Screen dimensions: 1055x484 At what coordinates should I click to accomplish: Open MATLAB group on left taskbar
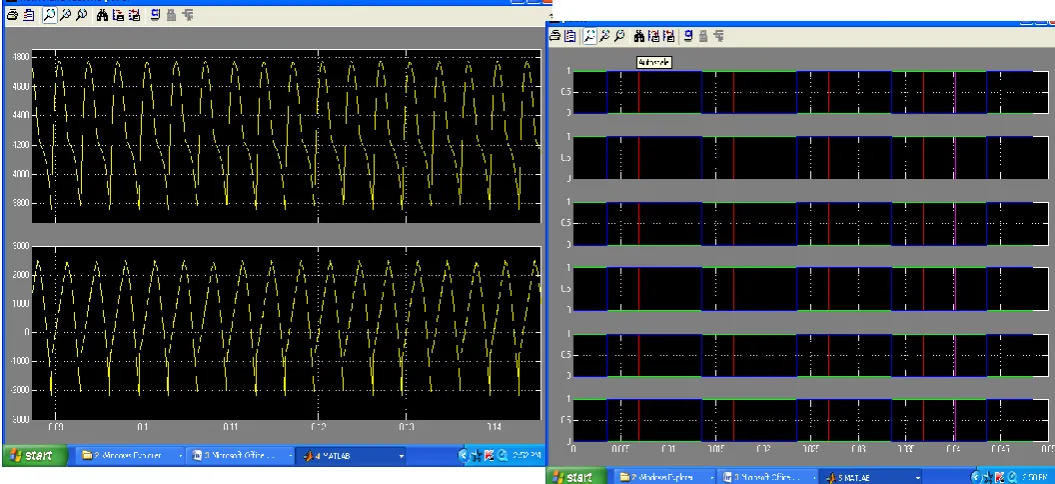tap(350, 456)
